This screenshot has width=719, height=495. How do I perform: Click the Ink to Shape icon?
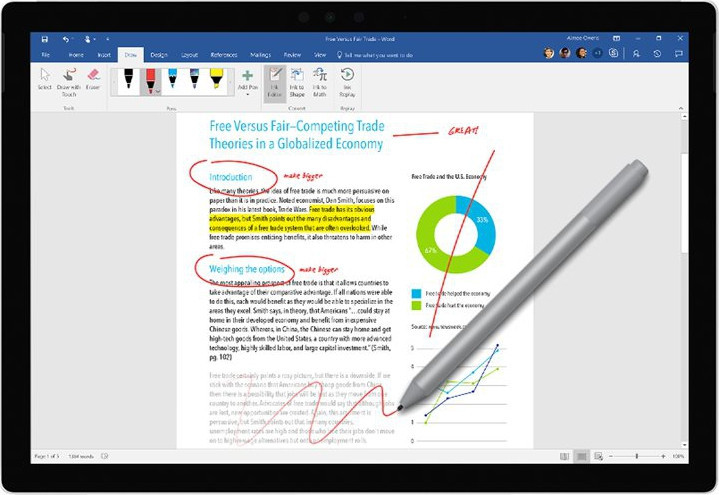click(x=295, y=79)
